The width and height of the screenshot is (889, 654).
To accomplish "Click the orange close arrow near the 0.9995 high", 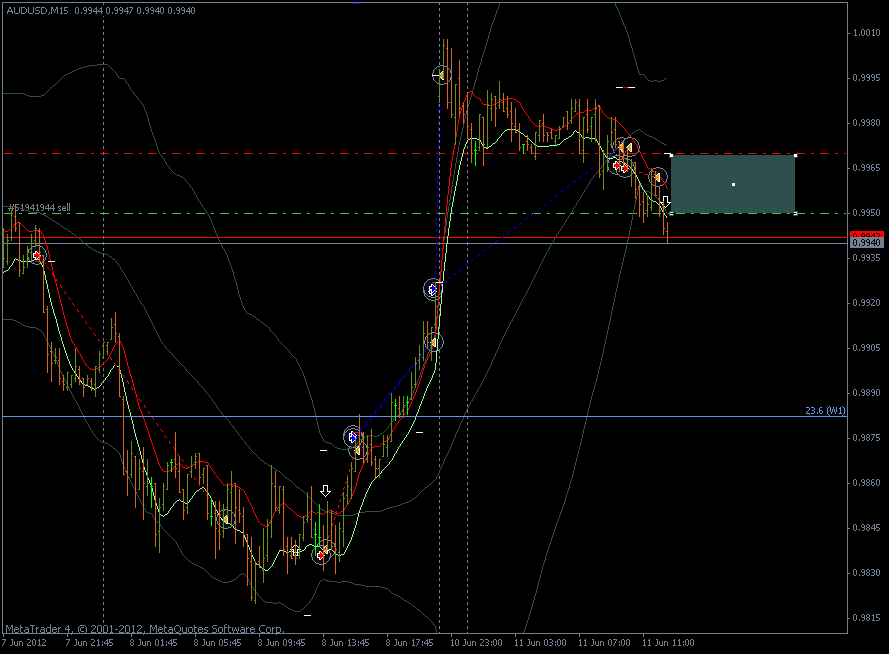I will tap(441, 75).
